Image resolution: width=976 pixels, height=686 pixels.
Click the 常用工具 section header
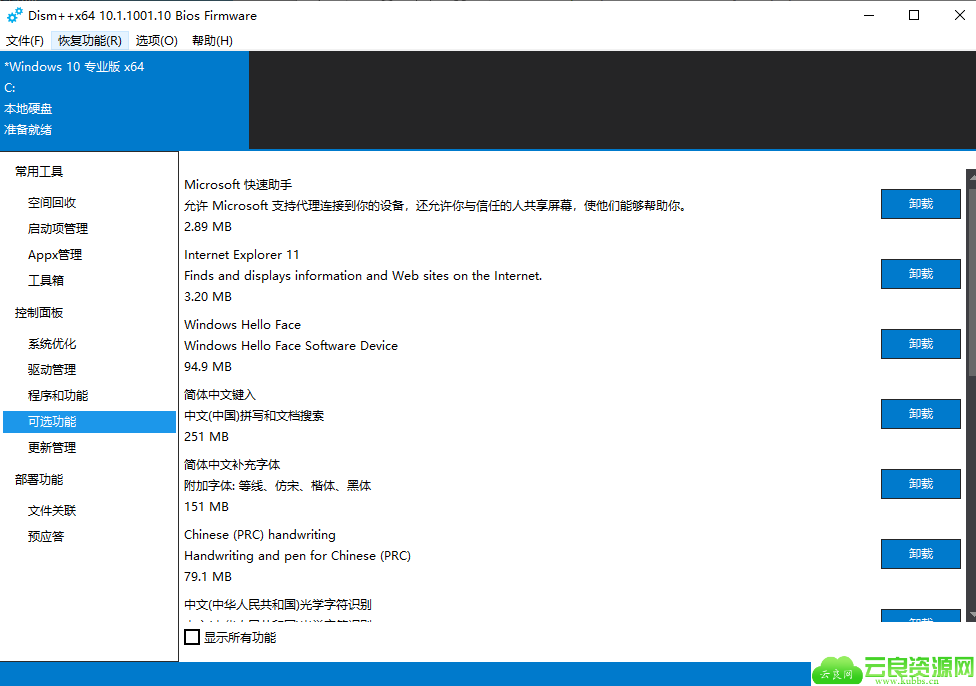[39, 171]
